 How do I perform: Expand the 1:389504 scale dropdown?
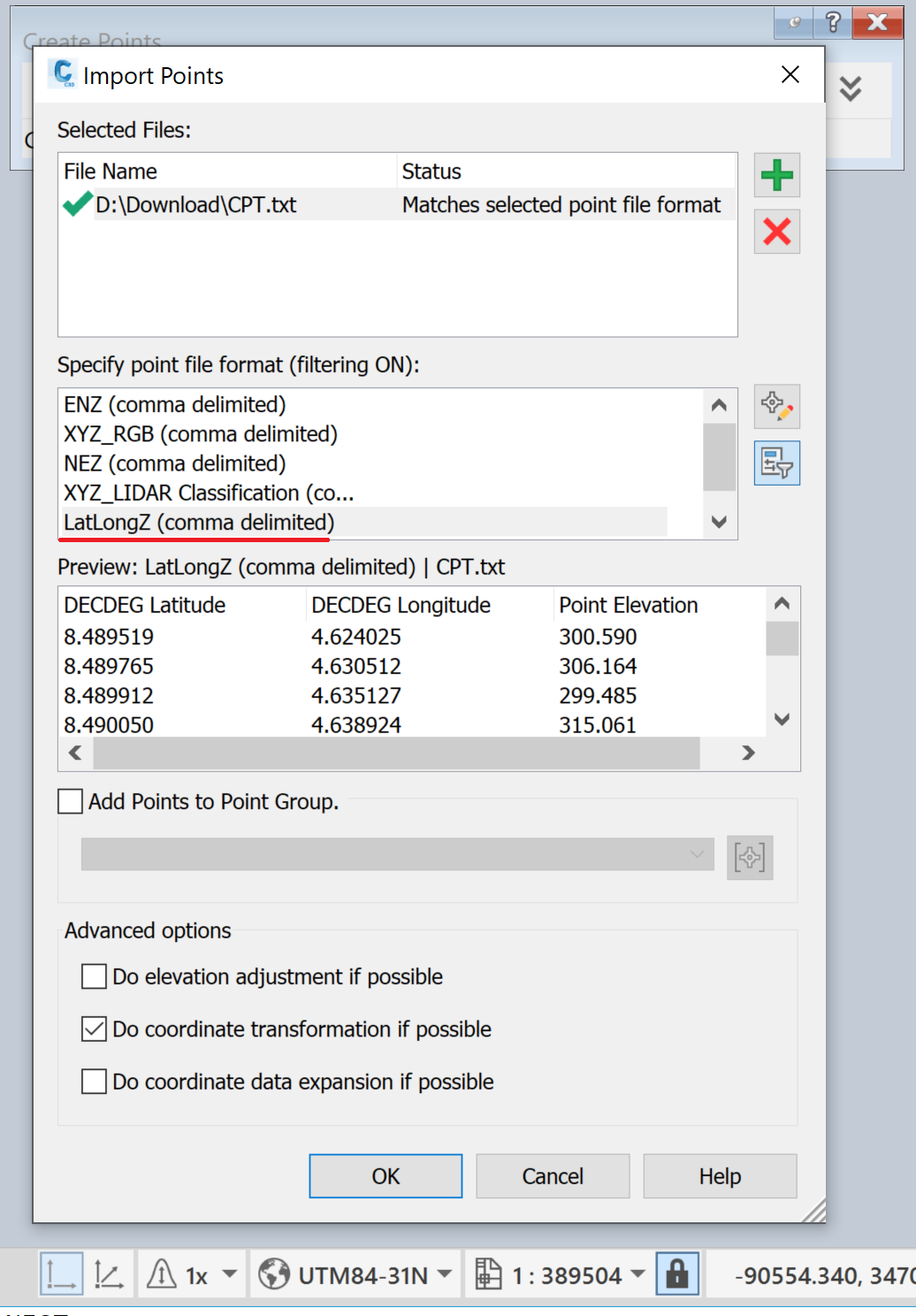(638, 1274)
